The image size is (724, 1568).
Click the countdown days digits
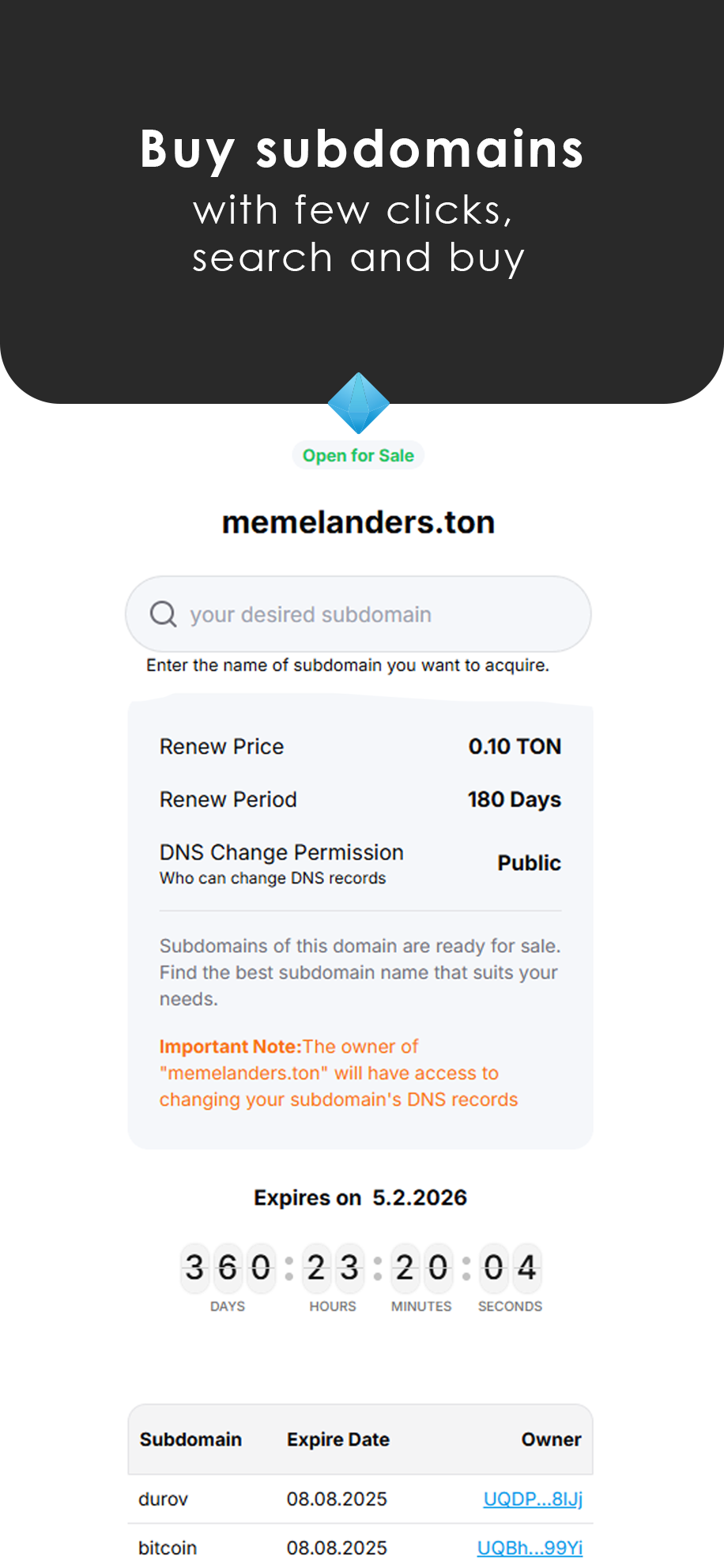click(x=228, y=1268)
